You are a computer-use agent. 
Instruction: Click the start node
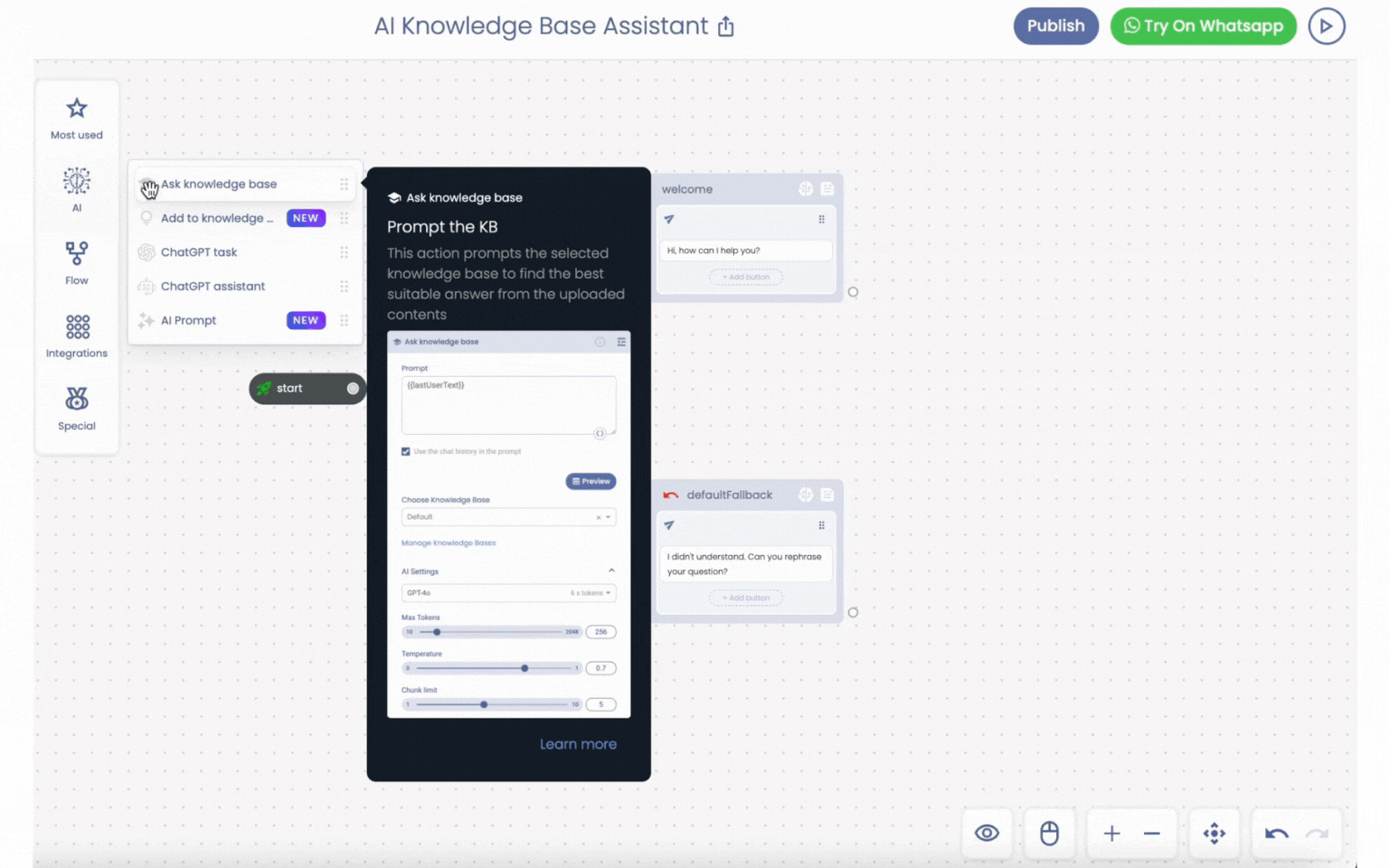click(x=307, y=389)
